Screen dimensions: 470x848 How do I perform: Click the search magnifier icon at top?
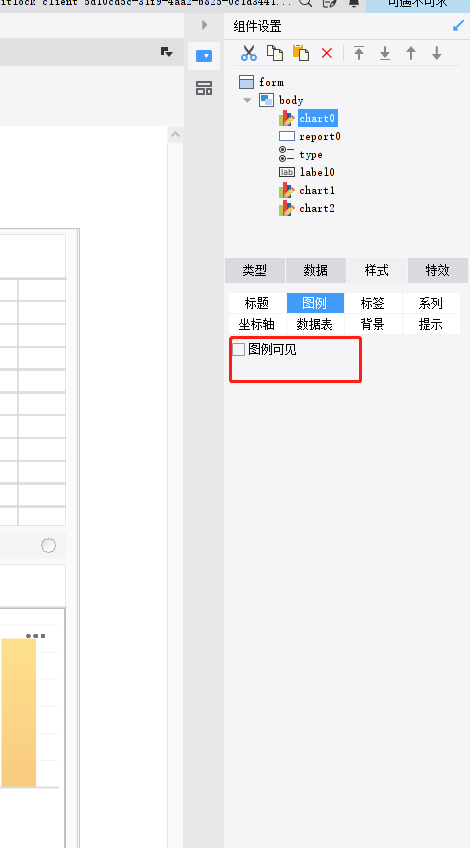306,3
